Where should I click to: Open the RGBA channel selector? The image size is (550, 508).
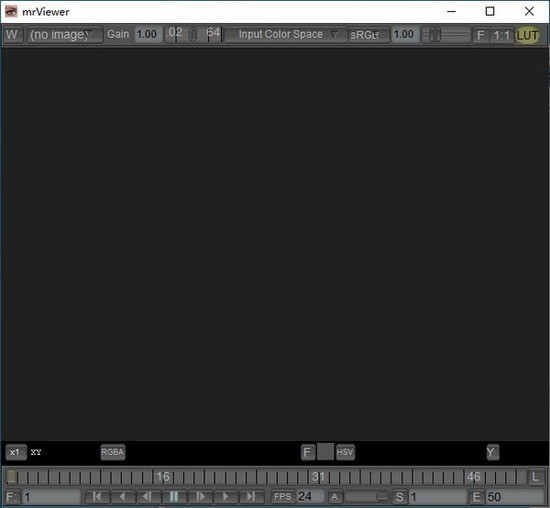113,452
